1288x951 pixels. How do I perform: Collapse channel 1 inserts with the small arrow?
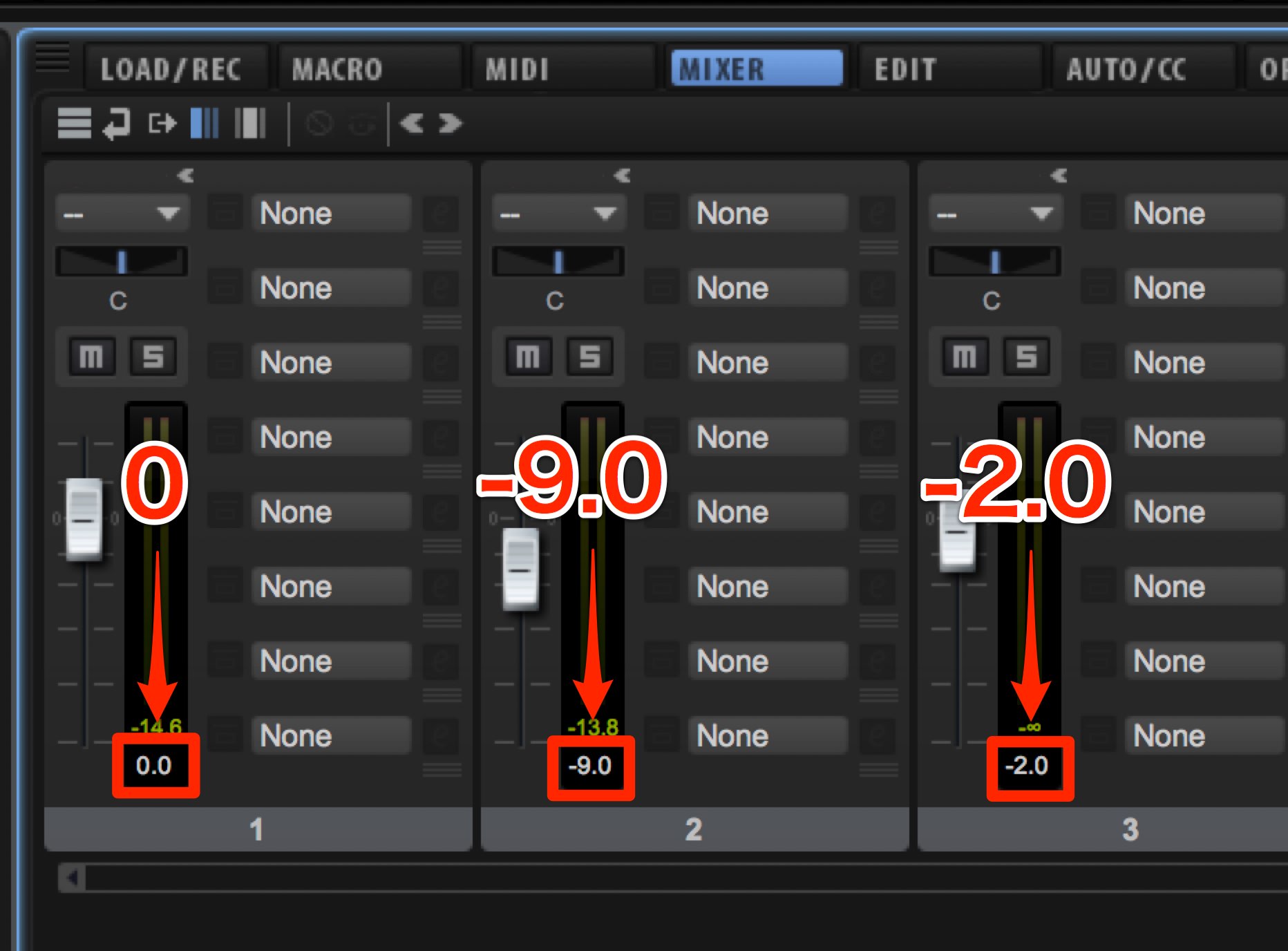coord(185,176)
